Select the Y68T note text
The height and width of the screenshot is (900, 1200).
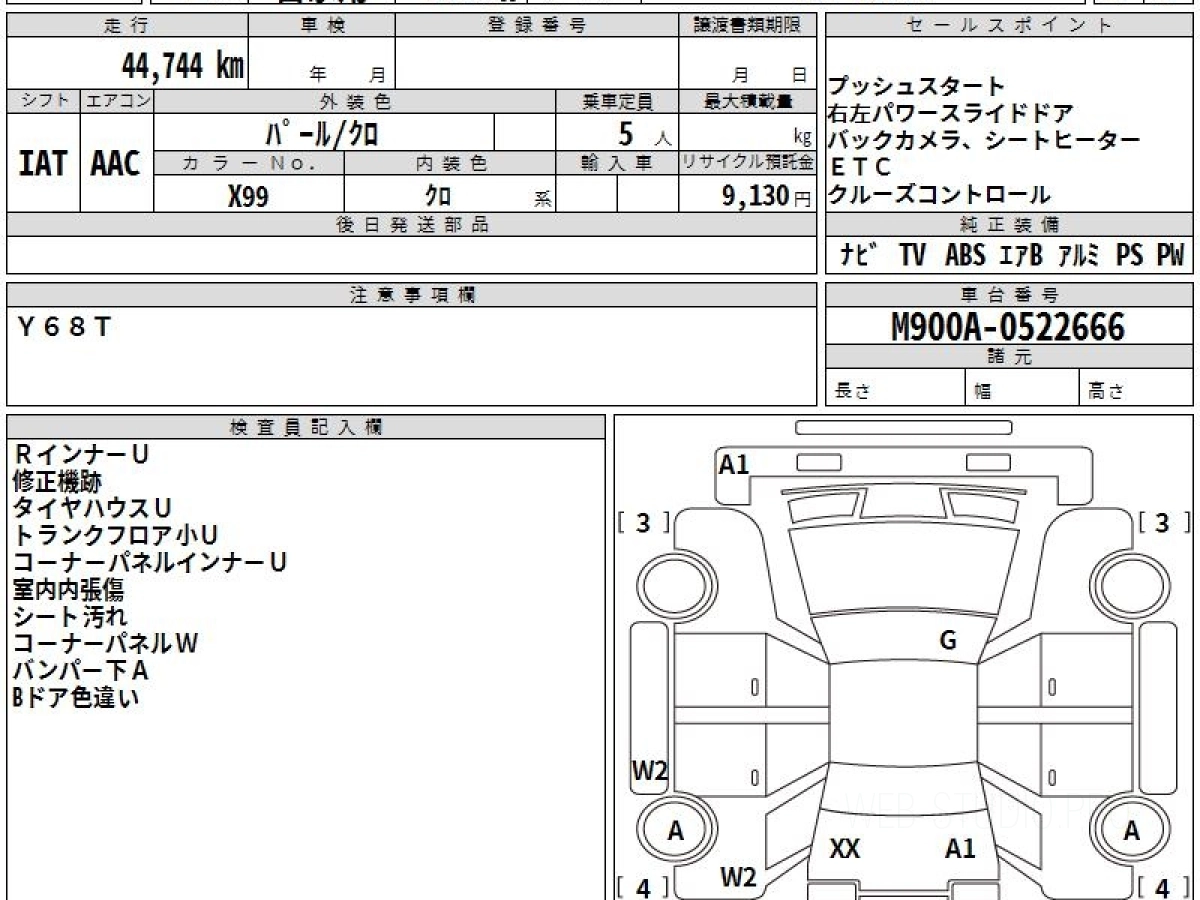tap(65, 326)
